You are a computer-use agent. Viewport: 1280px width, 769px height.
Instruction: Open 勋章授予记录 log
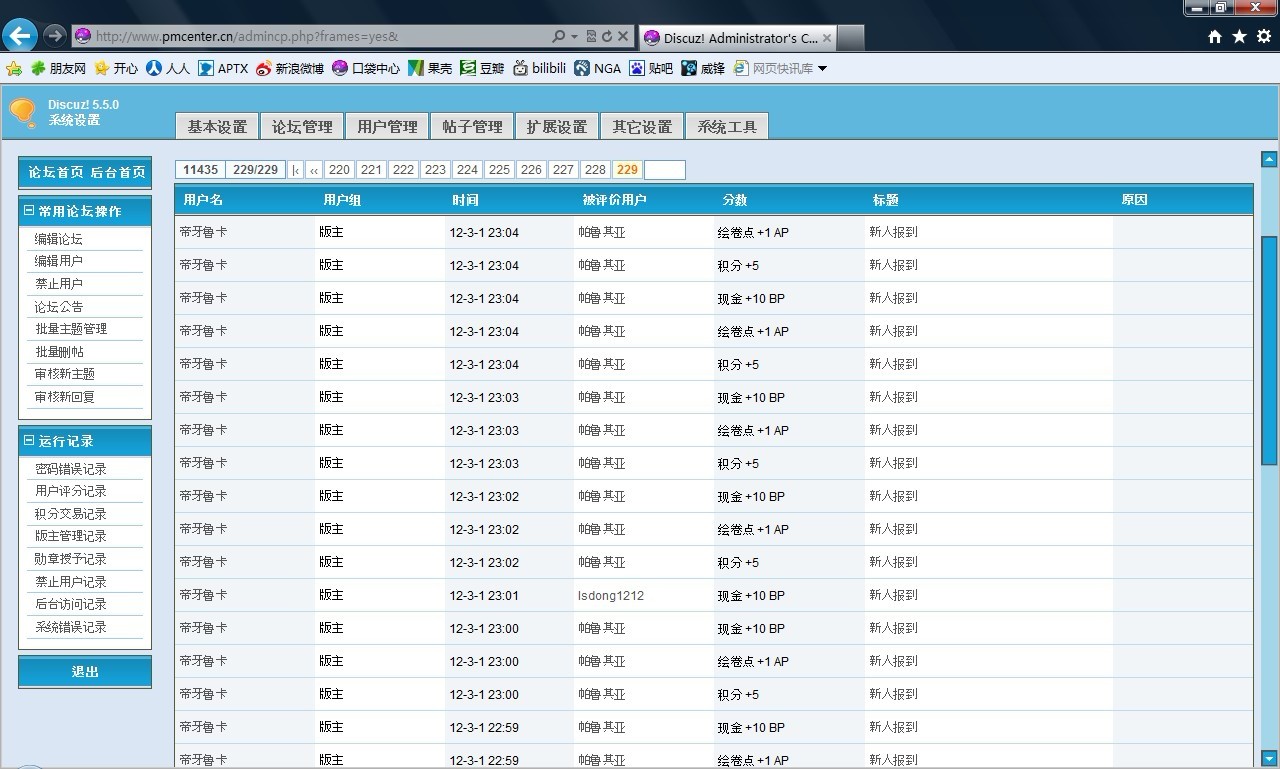coord(70,559)
